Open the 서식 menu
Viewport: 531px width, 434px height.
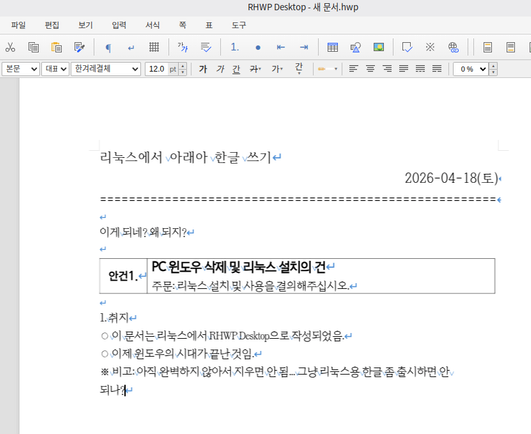click(152, 25)
